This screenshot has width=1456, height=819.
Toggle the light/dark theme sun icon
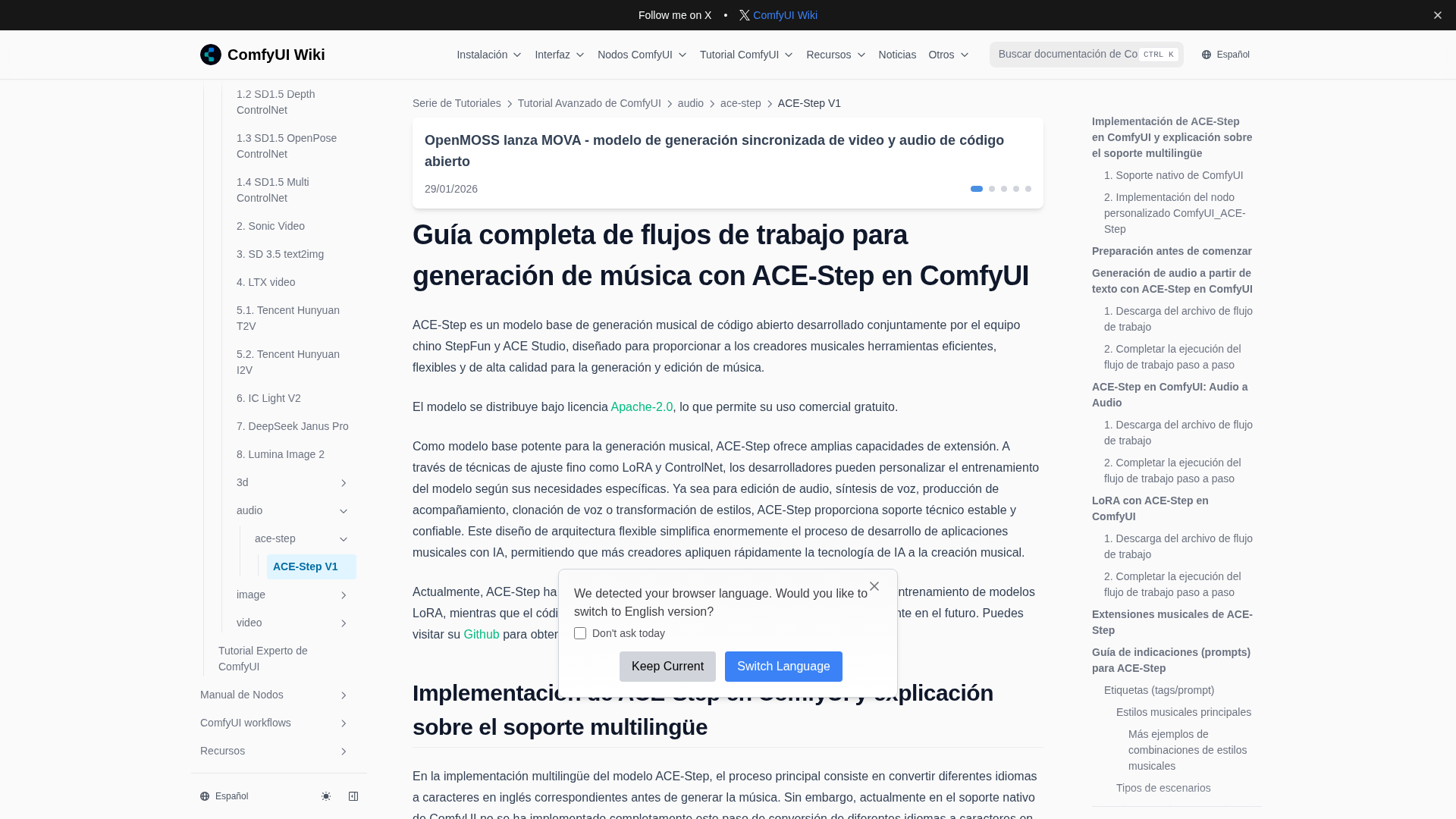point(326,796)
